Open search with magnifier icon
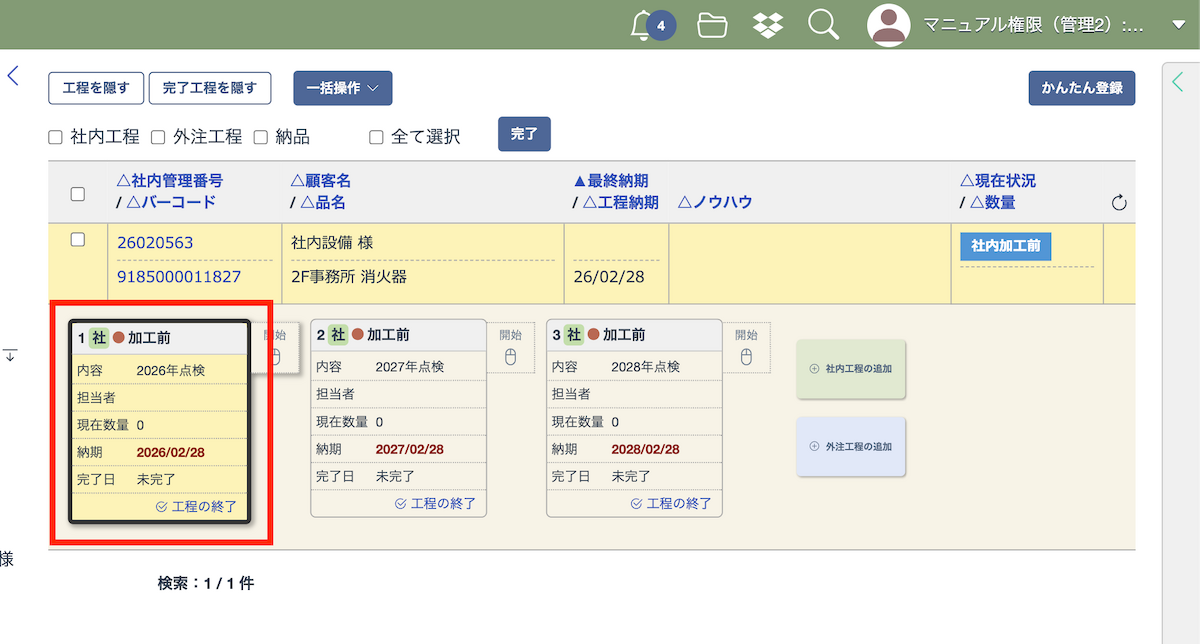The image size is (1200, 644). (x=823, y=25)
